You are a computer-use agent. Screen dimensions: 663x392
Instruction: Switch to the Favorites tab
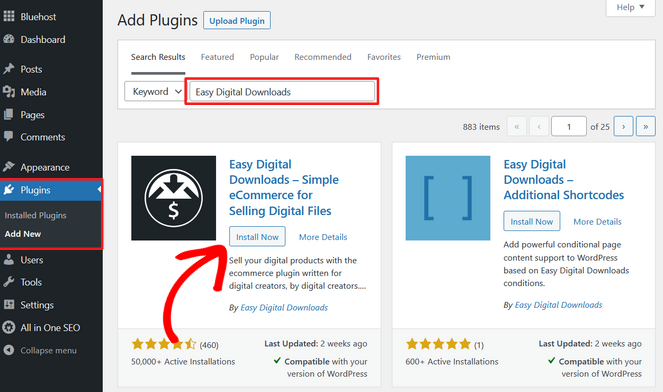(384, 57)
